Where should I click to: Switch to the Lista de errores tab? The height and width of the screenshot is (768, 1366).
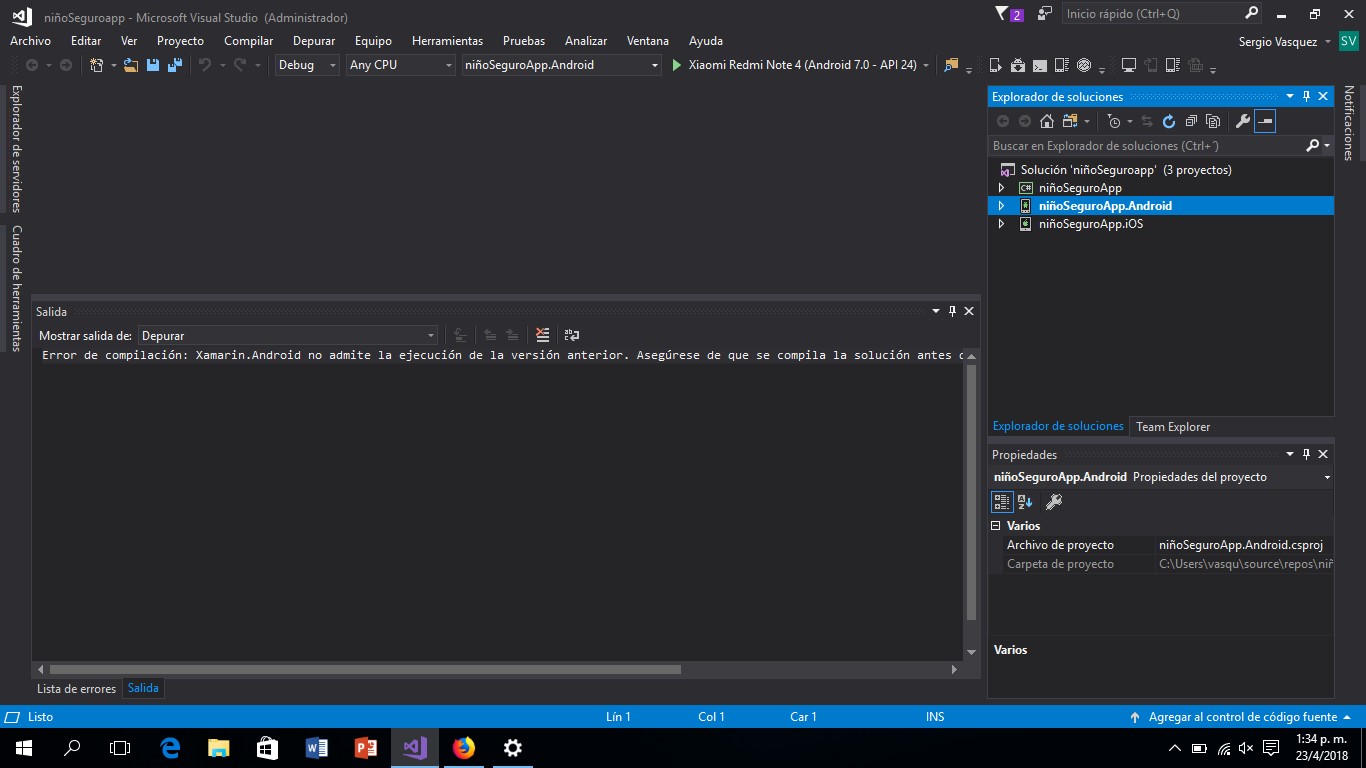(x=77, y=688)
